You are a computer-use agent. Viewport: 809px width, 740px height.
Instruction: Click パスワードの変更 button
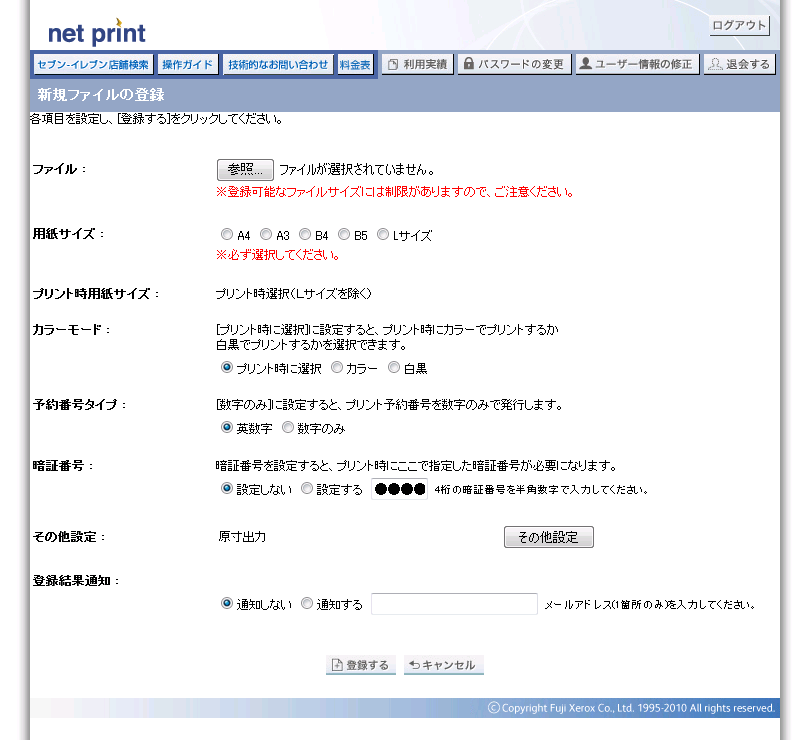tap(514, 65)
